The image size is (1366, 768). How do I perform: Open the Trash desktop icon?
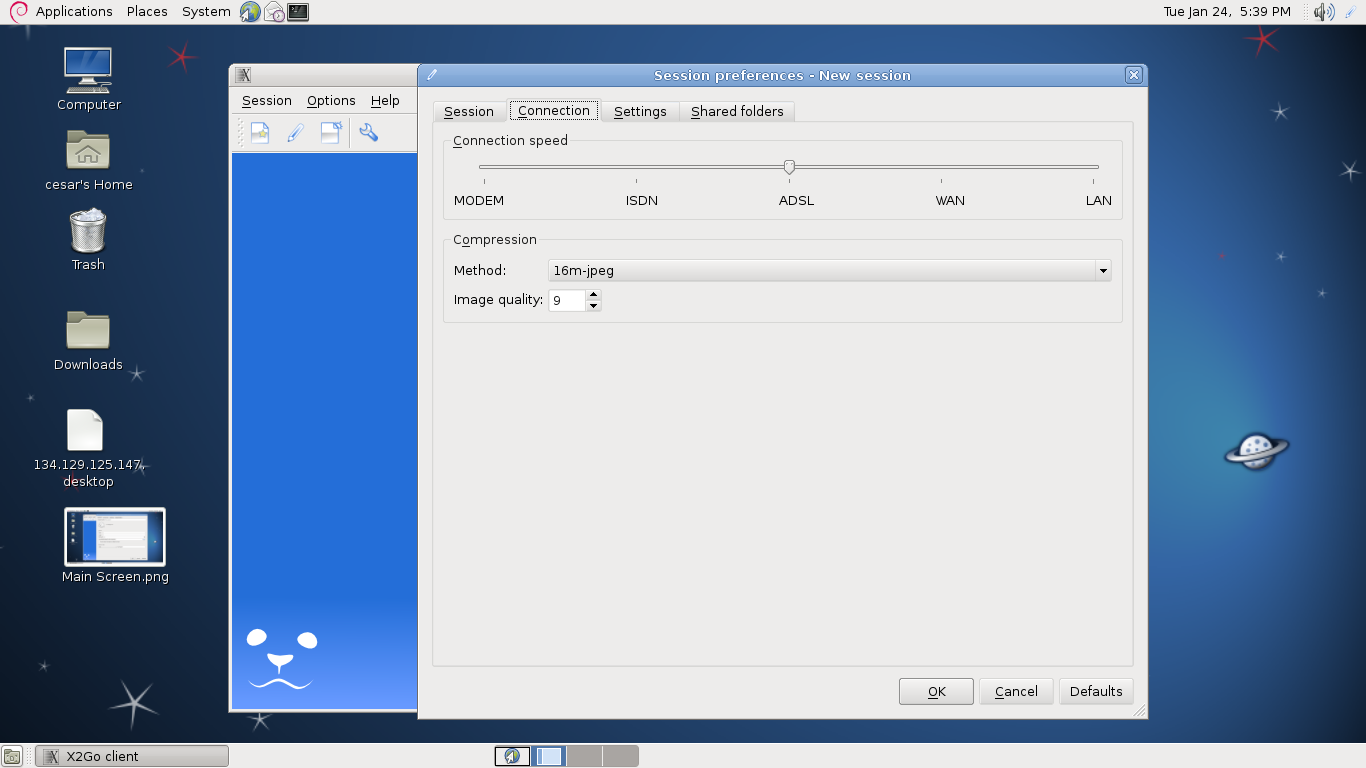(88, 232)
